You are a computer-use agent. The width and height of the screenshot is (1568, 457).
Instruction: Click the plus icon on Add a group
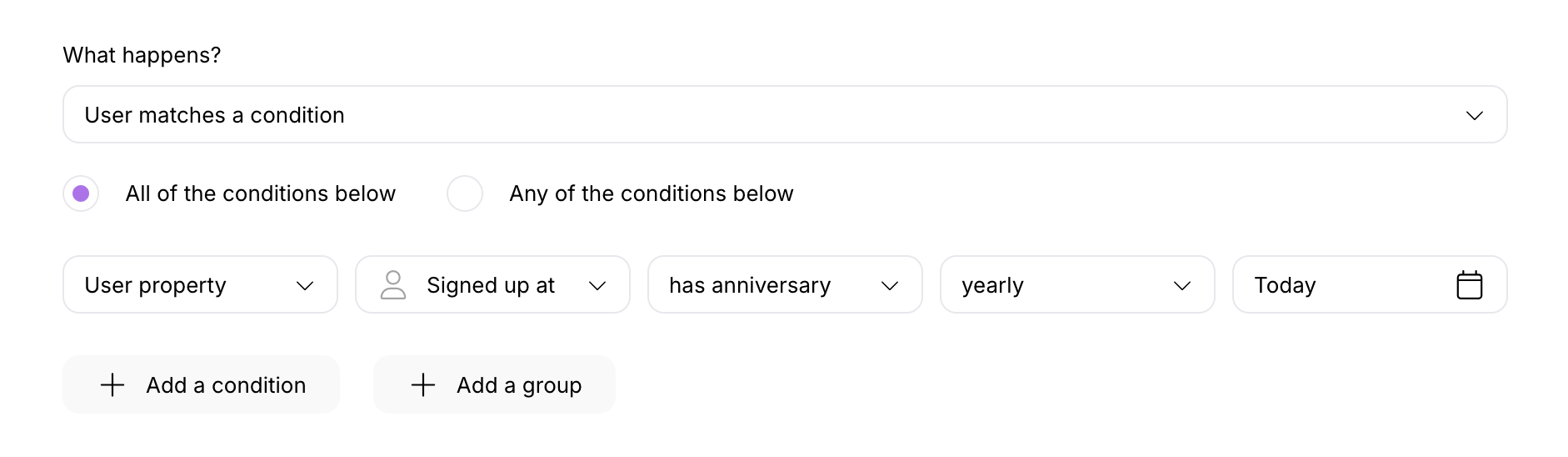tap(423, 385)
